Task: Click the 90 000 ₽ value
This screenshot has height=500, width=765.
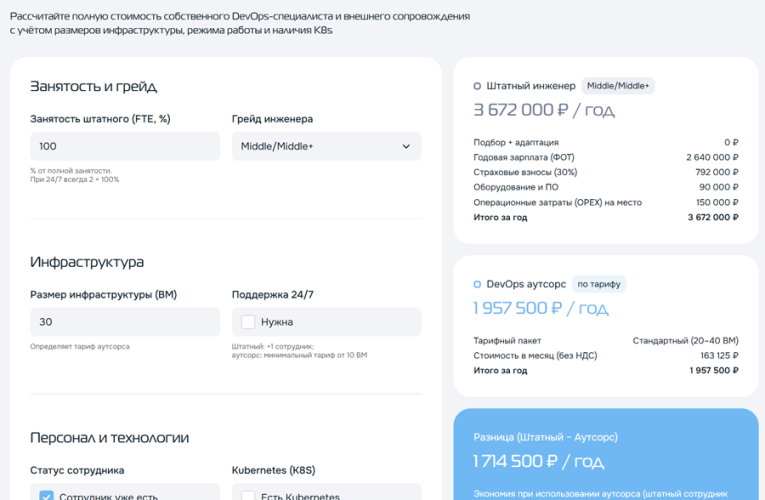Action: coord(719,187)
